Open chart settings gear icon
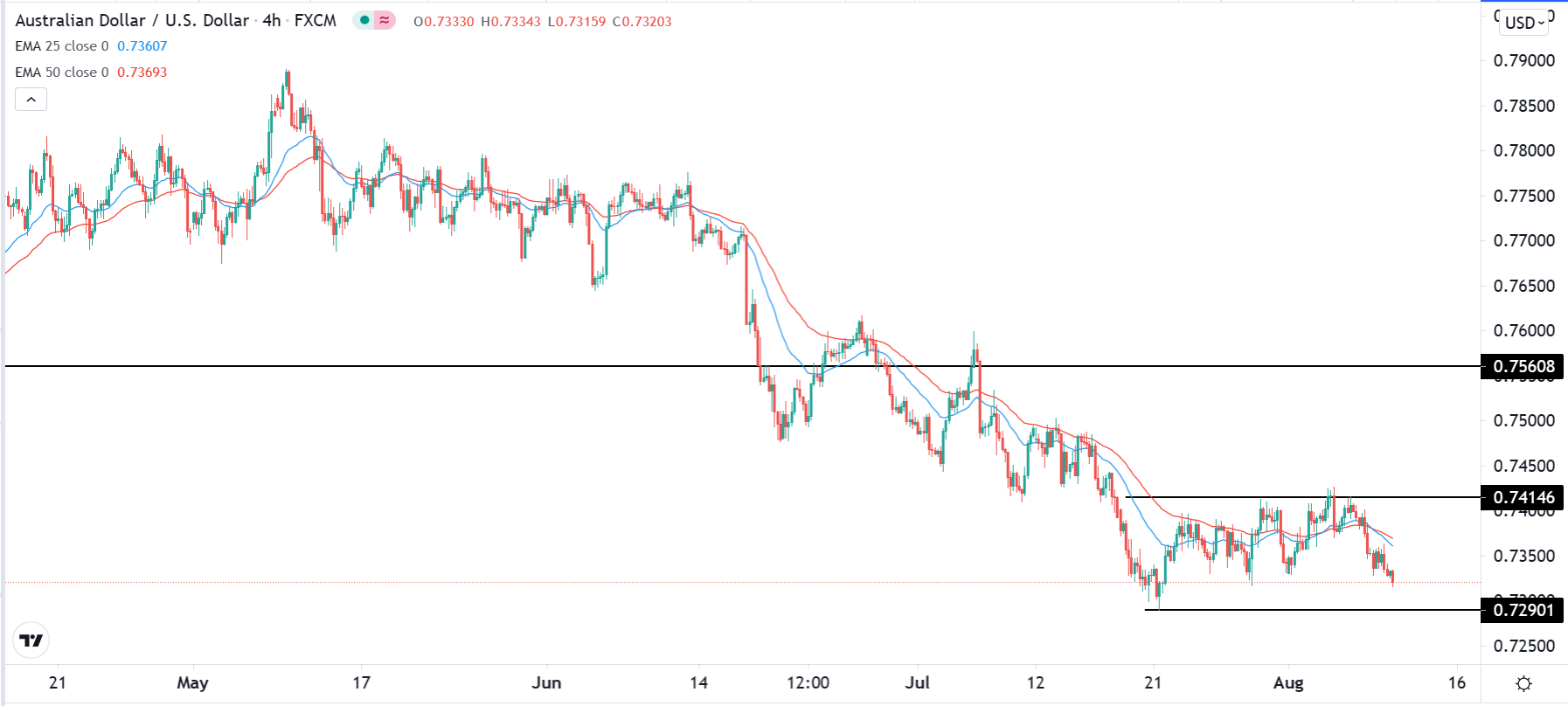1568x706 pixels. [1523, 683]
